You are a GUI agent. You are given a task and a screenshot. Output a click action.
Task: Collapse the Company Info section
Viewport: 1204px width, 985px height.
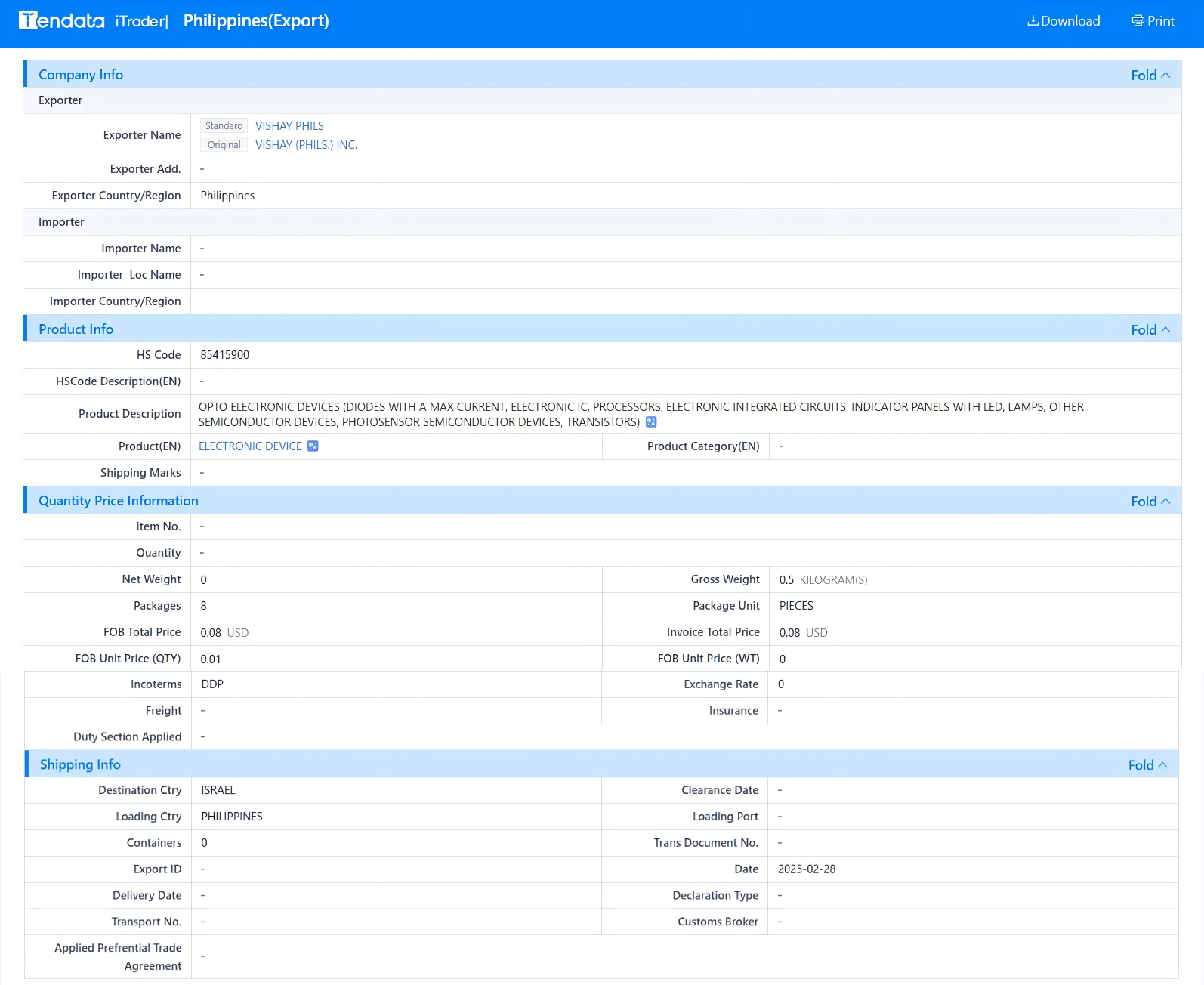1150,75
